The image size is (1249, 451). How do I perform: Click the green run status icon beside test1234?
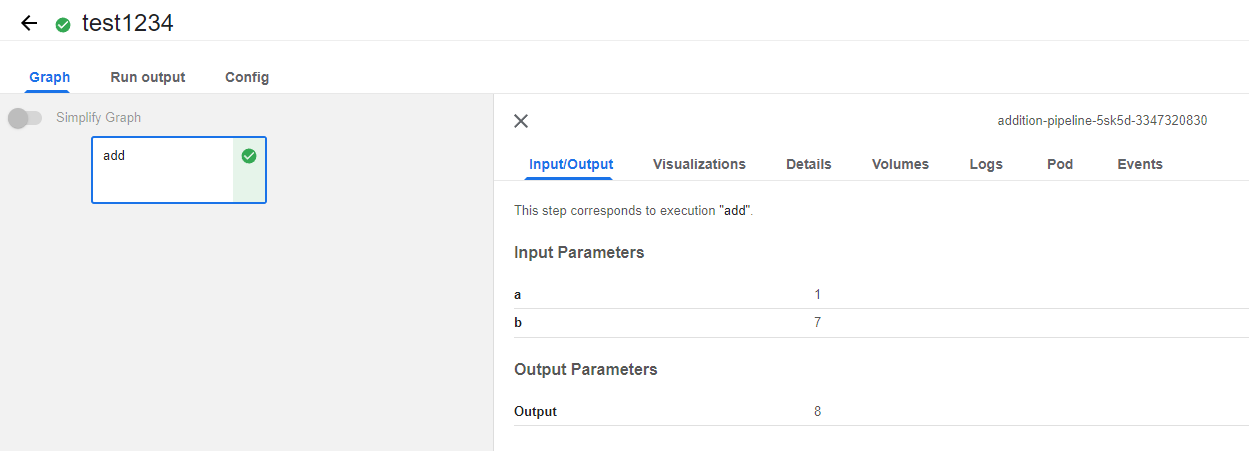pos(63,24)
